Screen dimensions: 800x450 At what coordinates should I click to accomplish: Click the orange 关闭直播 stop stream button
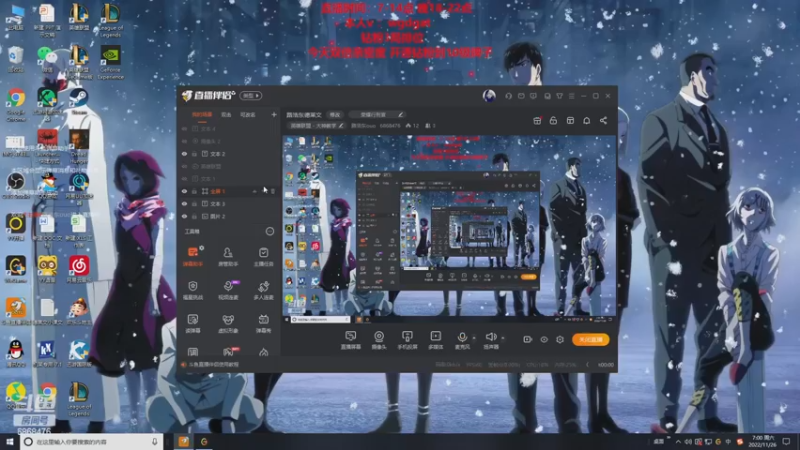591,339
